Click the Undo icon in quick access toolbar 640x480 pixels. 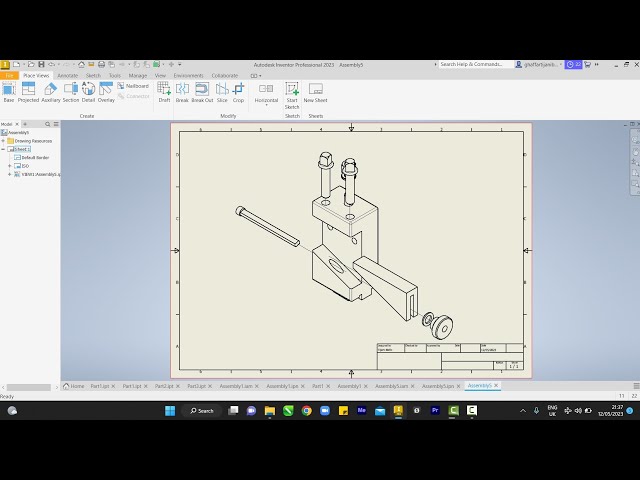coord(51,64)
